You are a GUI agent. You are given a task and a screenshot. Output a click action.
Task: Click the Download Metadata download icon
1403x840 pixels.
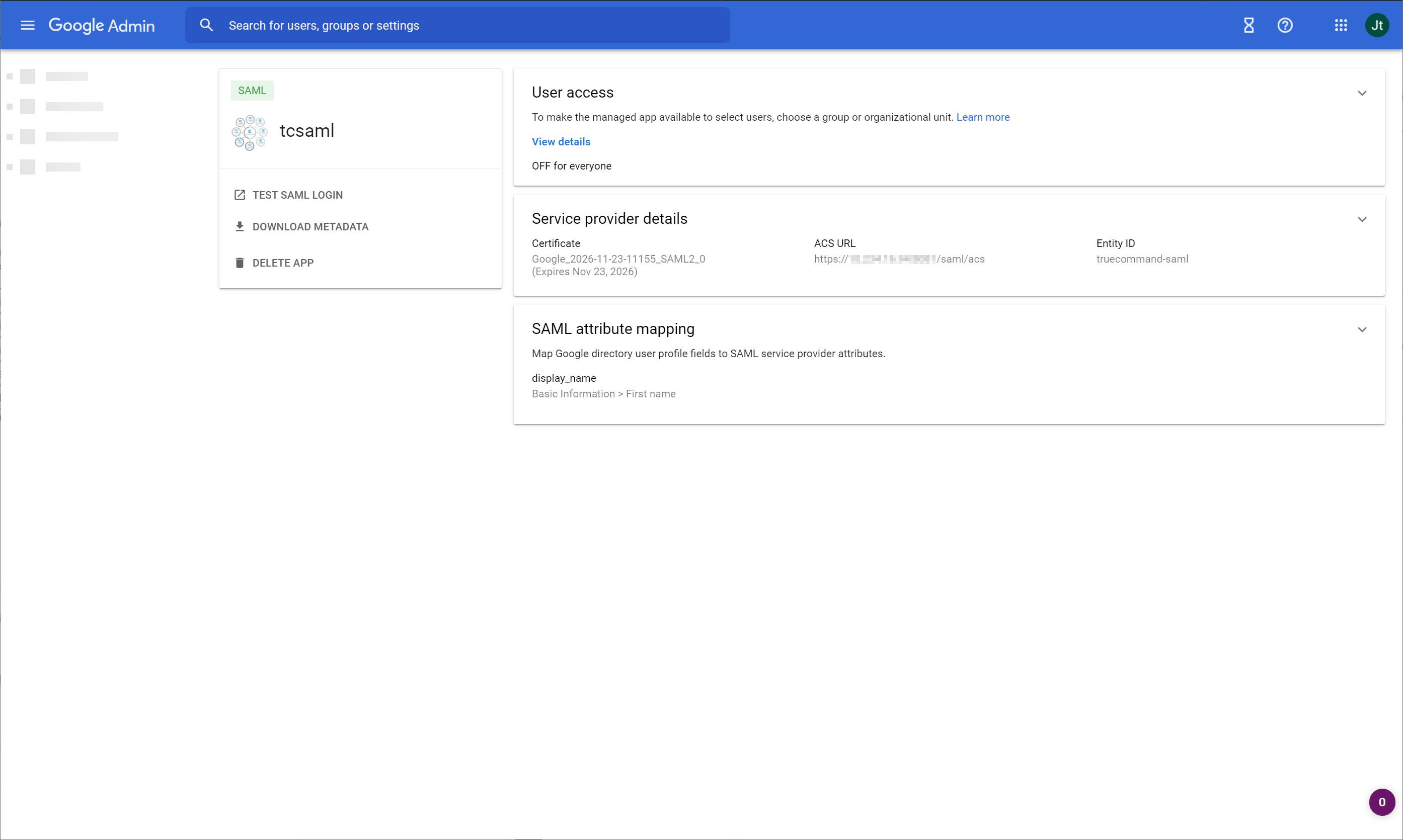(x=240, y=226)
